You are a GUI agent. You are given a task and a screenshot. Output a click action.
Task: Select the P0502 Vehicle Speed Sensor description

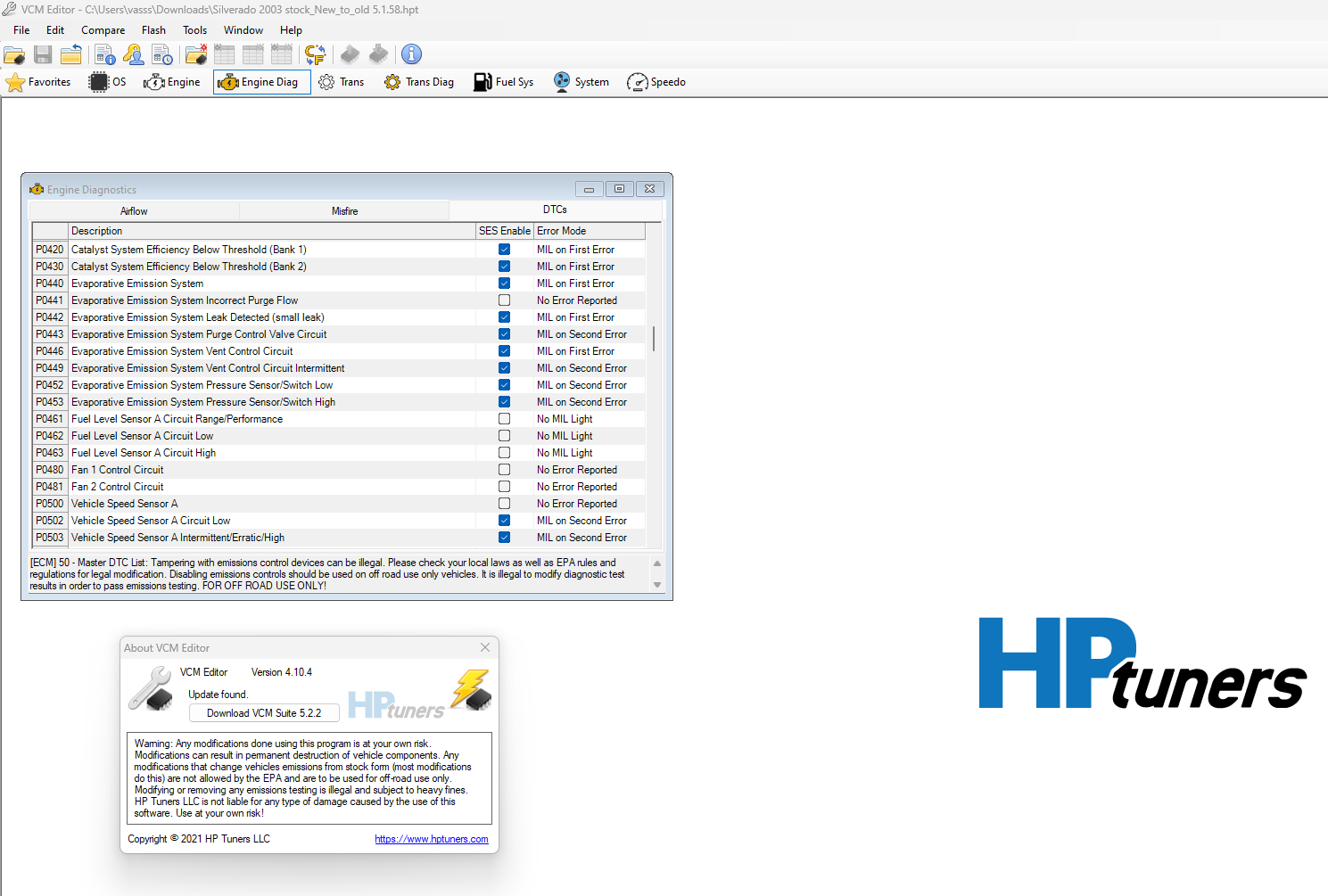pyautogui.click(x=272, y=521)
